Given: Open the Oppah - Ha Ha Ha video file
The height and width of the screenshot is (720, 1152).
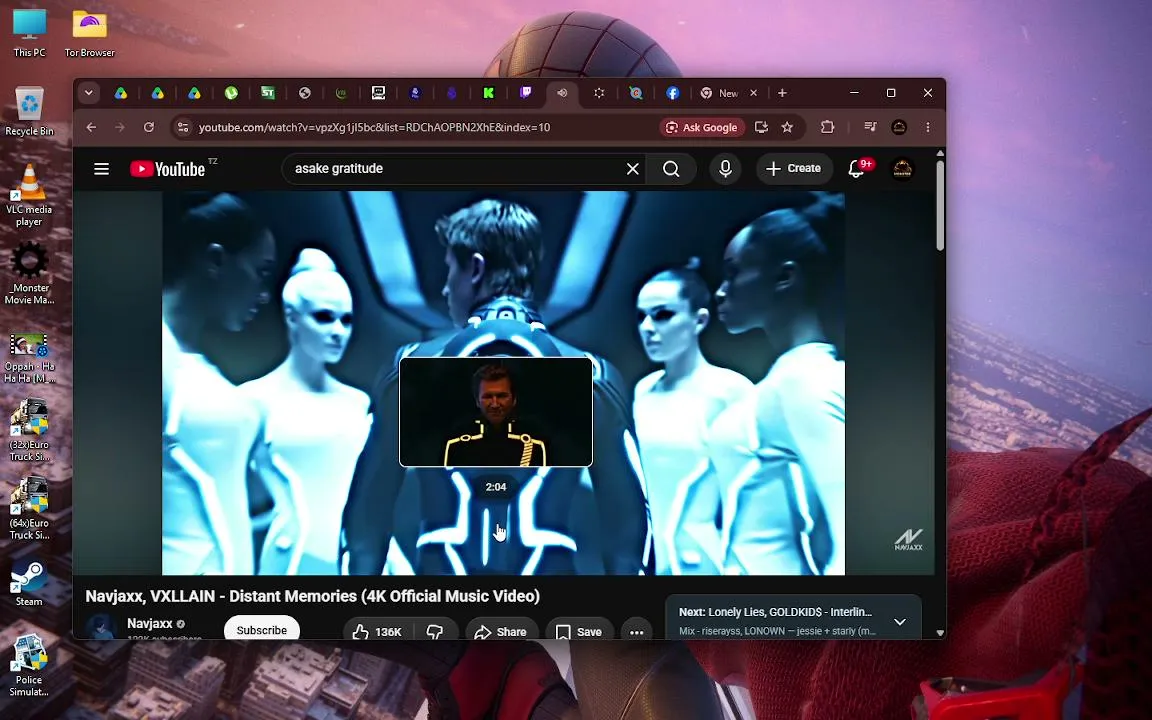Looking at the screenshot, I should click(x=29, y=358).
